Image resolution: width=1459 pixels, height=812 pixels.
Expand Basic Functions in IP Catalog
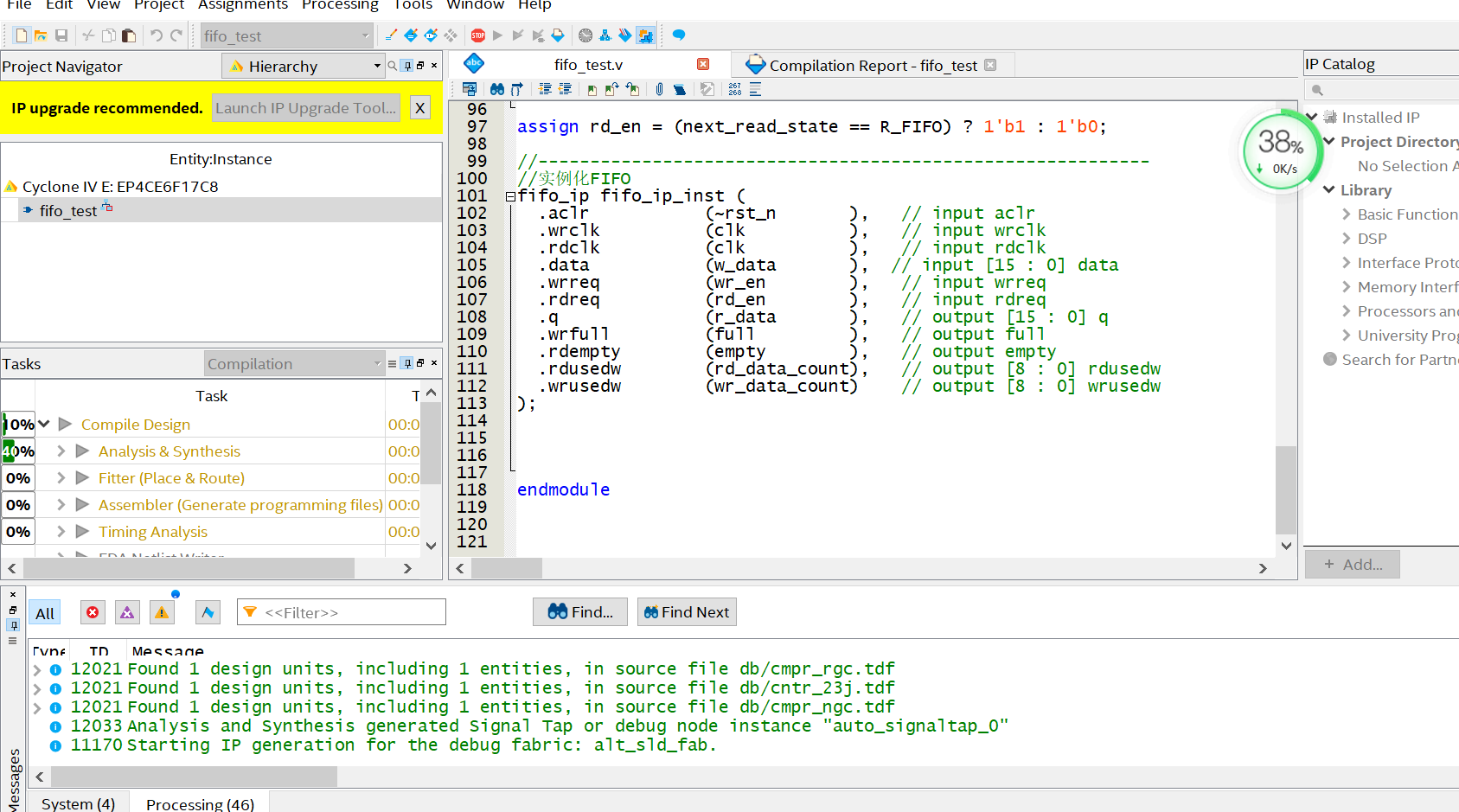[1347, 214]
